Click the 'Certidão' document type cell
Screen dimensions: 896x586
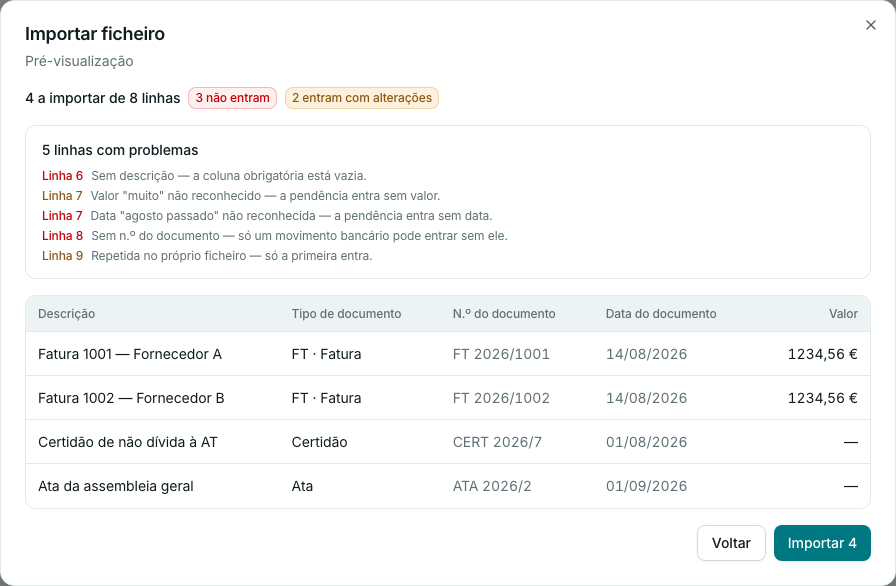pyautogui.click(x=319, y=442)
